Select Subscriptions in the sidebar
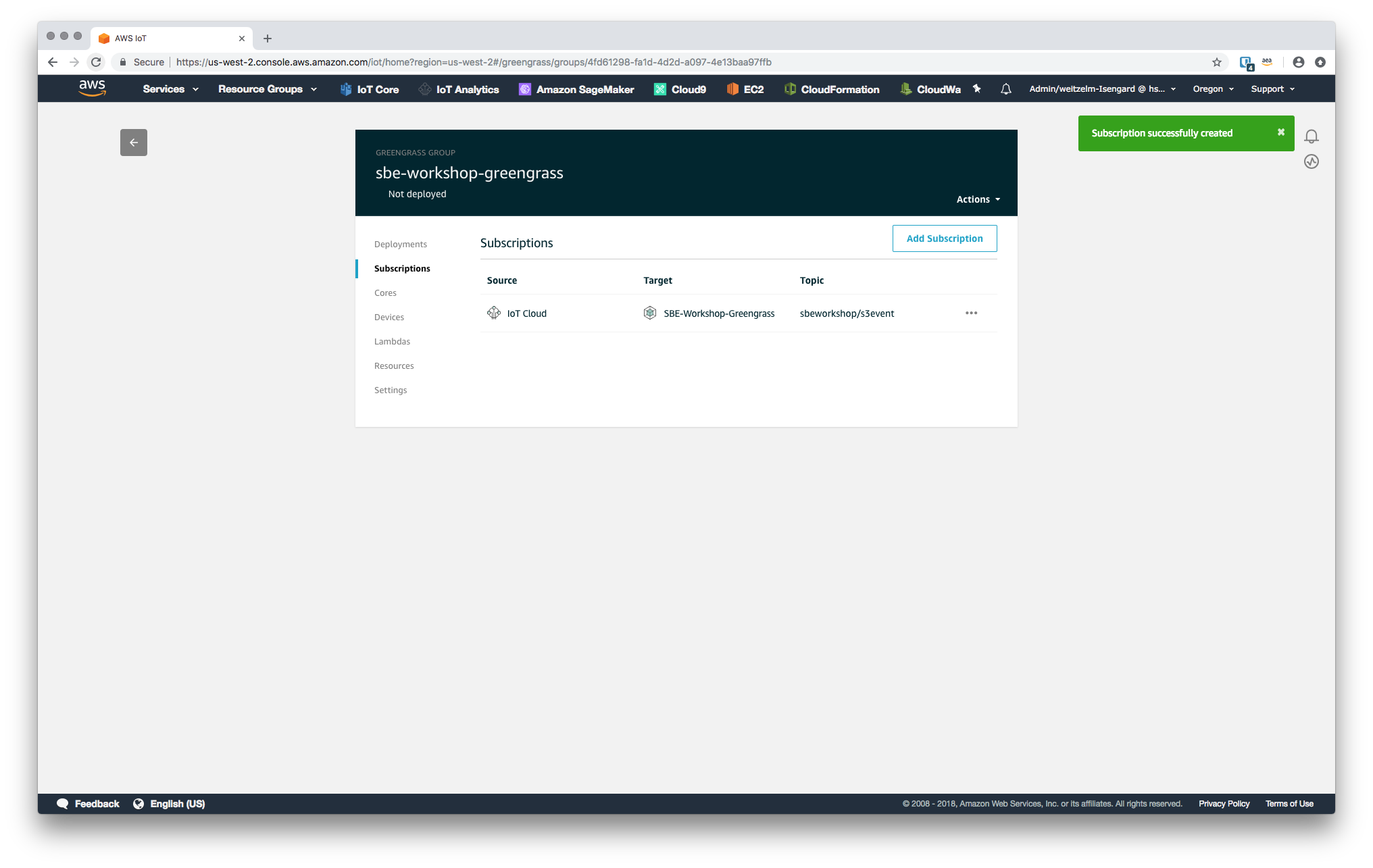 coord(402,268)
